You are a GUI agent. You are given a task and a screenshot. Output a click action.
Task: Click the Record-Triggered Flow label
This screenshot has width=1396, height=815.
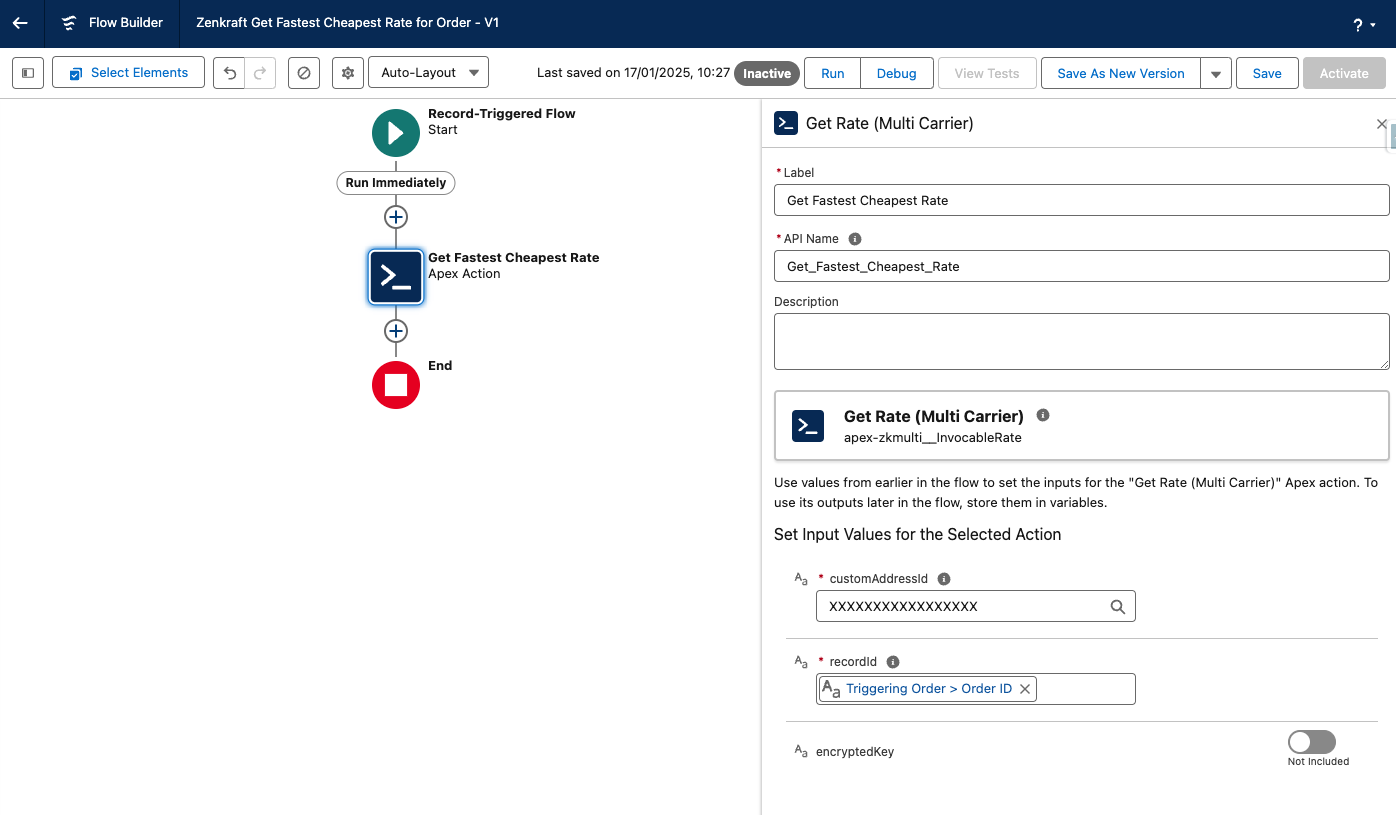(502, 113)
